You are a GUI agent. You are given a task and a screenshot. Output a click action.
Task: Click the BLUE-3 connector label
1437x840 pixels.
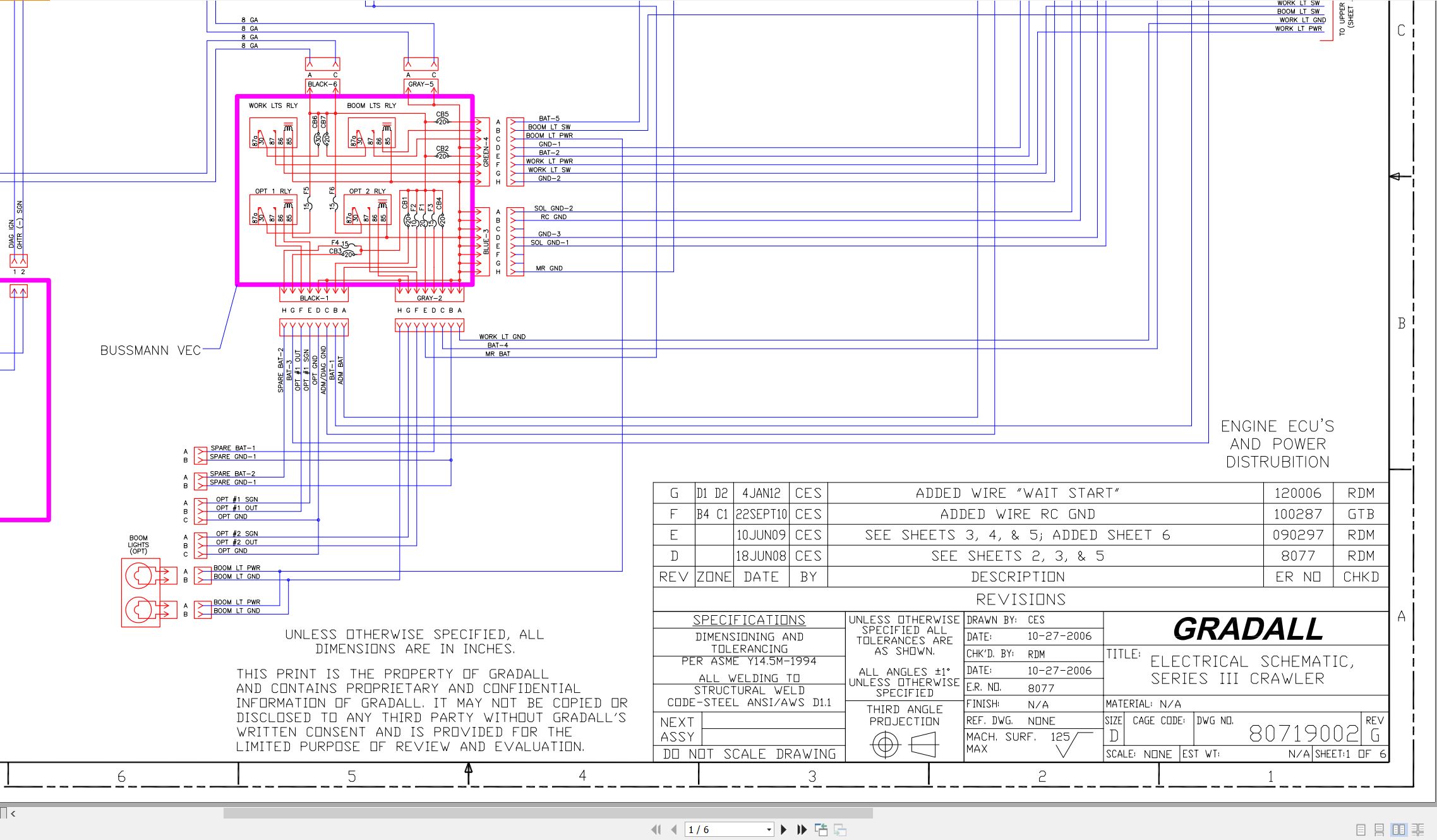coord(486,242)
